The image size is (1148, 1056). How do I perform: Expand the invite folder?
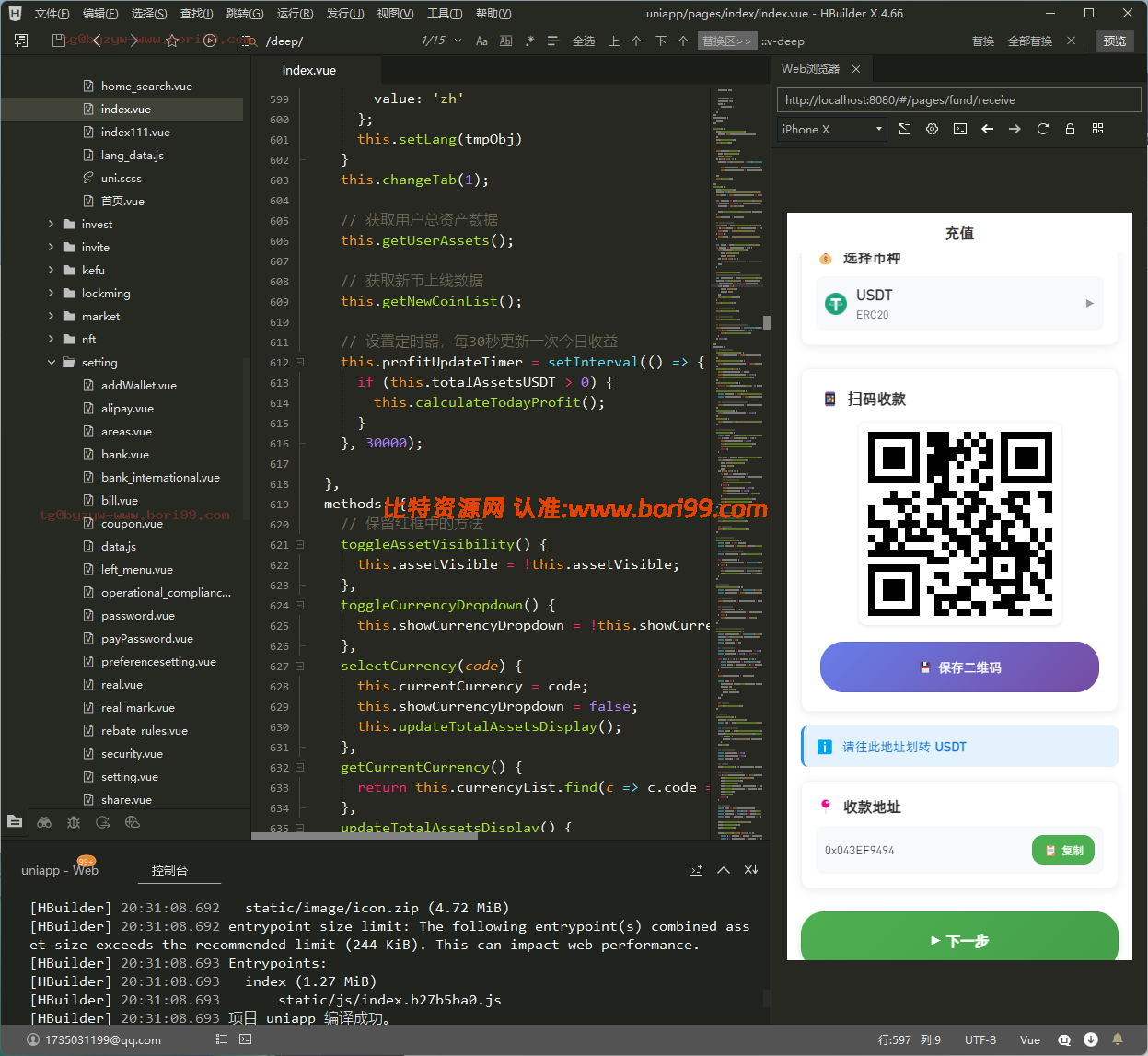click(x=52, y=247)
